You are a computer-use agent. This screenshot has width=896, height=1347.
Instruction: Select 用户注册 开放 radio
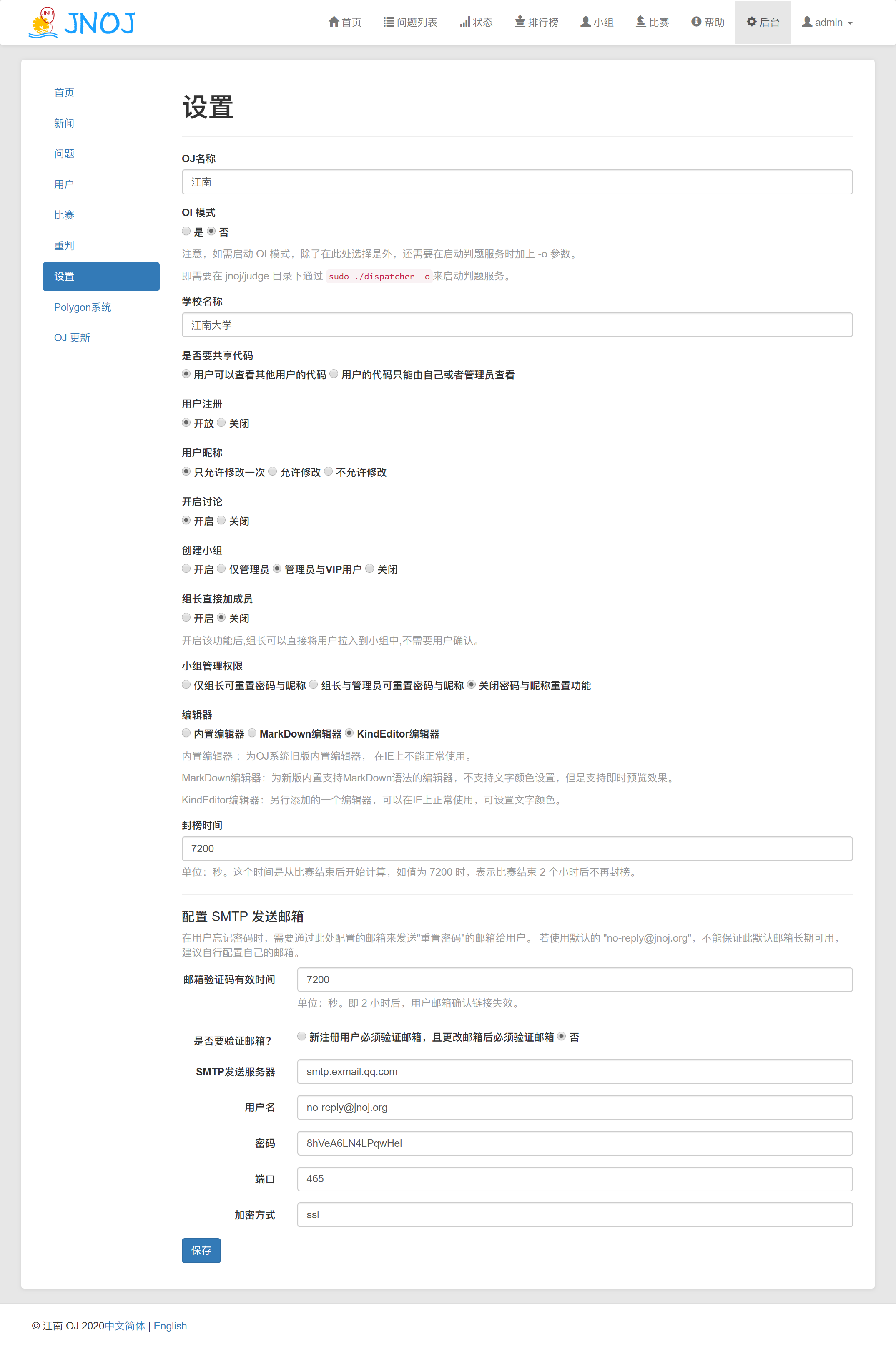coord(186,423)
